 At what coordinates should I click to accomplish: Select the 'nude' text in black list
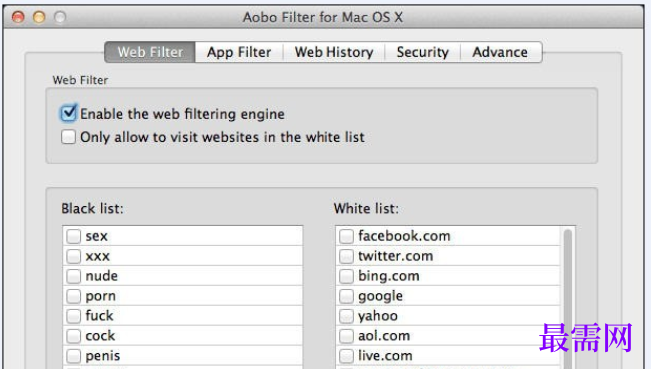pyautogui.click(x=102, y=276)
